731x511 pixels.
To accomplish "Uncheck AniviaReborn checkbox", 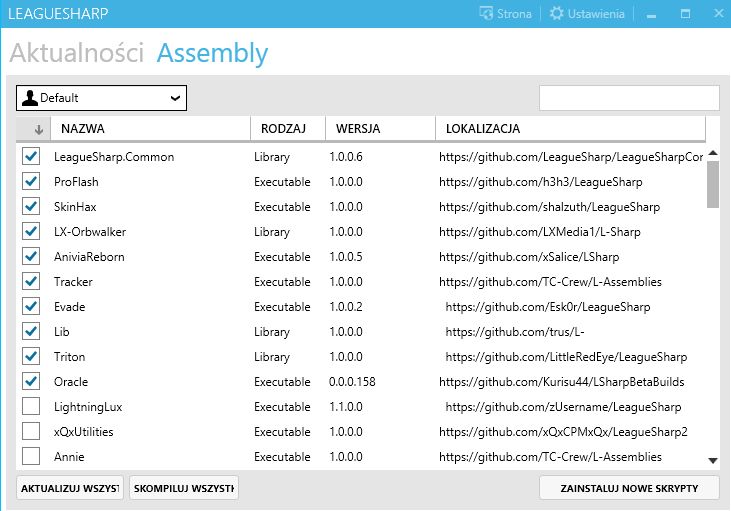I will point(31,256).
